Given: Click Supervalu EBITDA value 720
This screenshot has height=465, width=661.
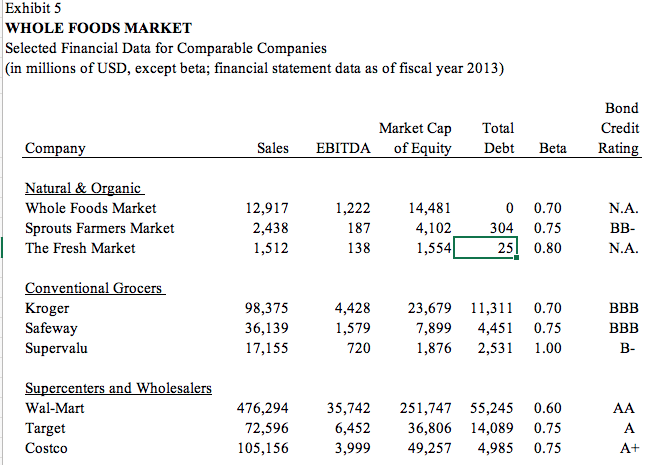Looking at the screenshot, I should click(359, 348).
